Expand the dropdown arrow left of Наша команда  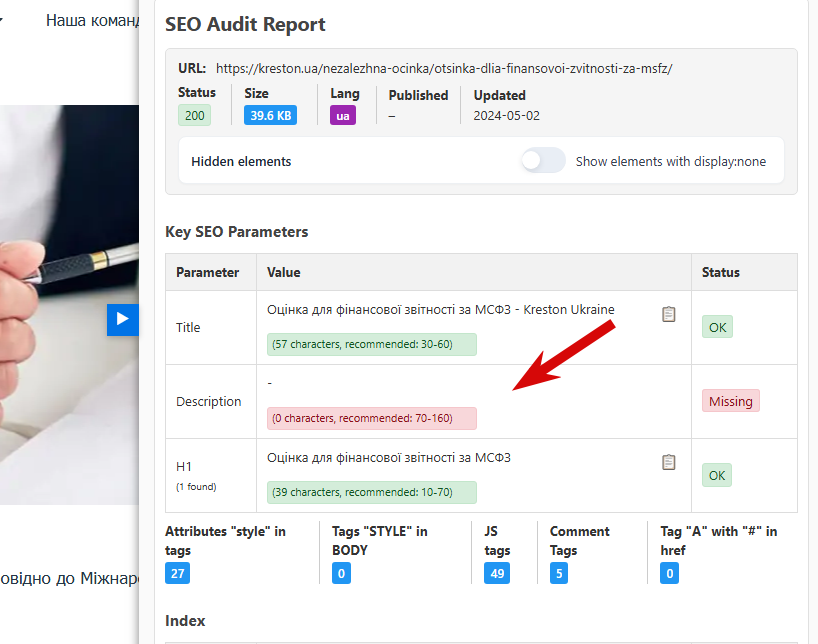(2, 20)
